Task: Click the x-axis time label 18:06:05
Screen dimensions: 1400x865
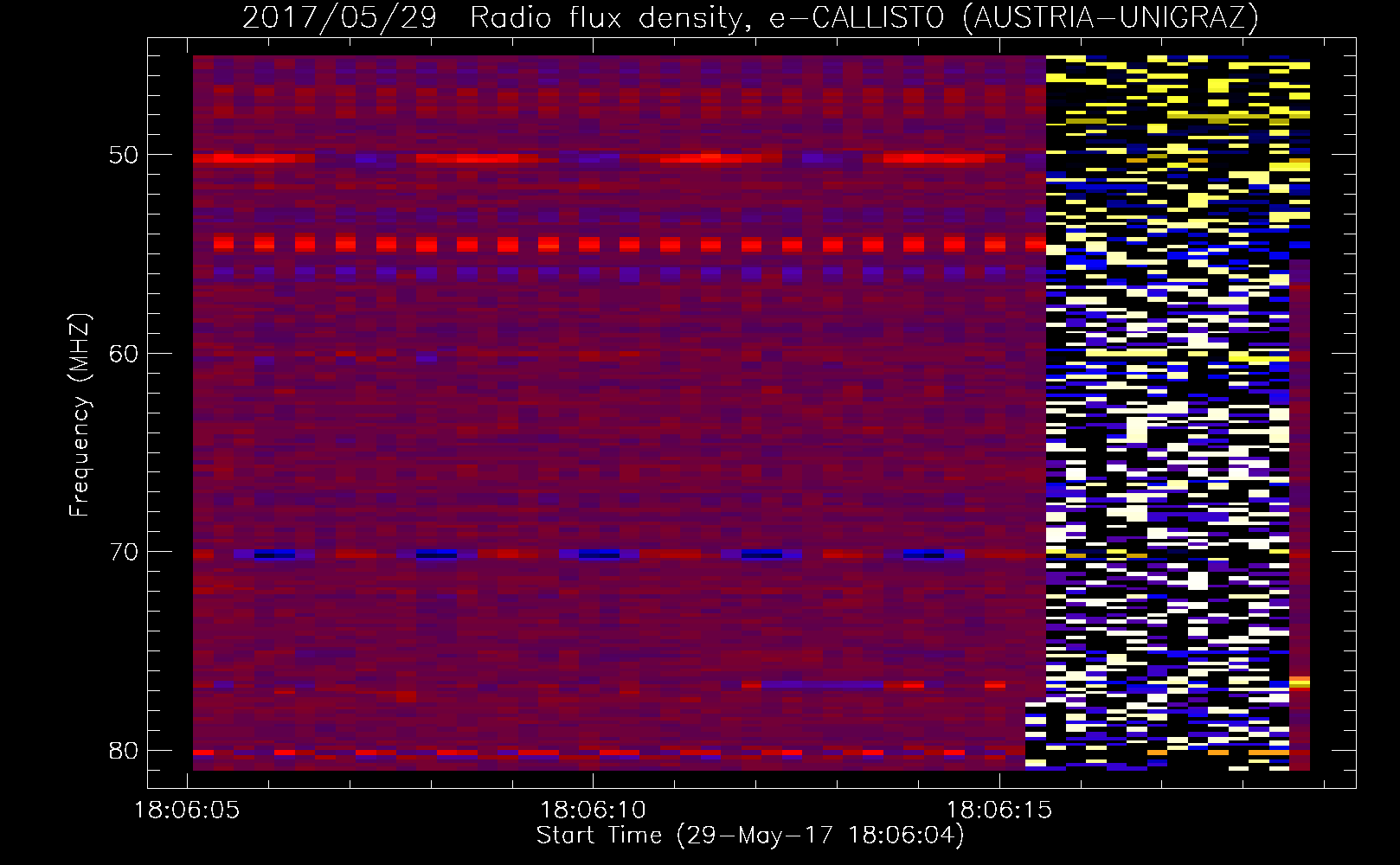Action: click(x=187, y=811)
